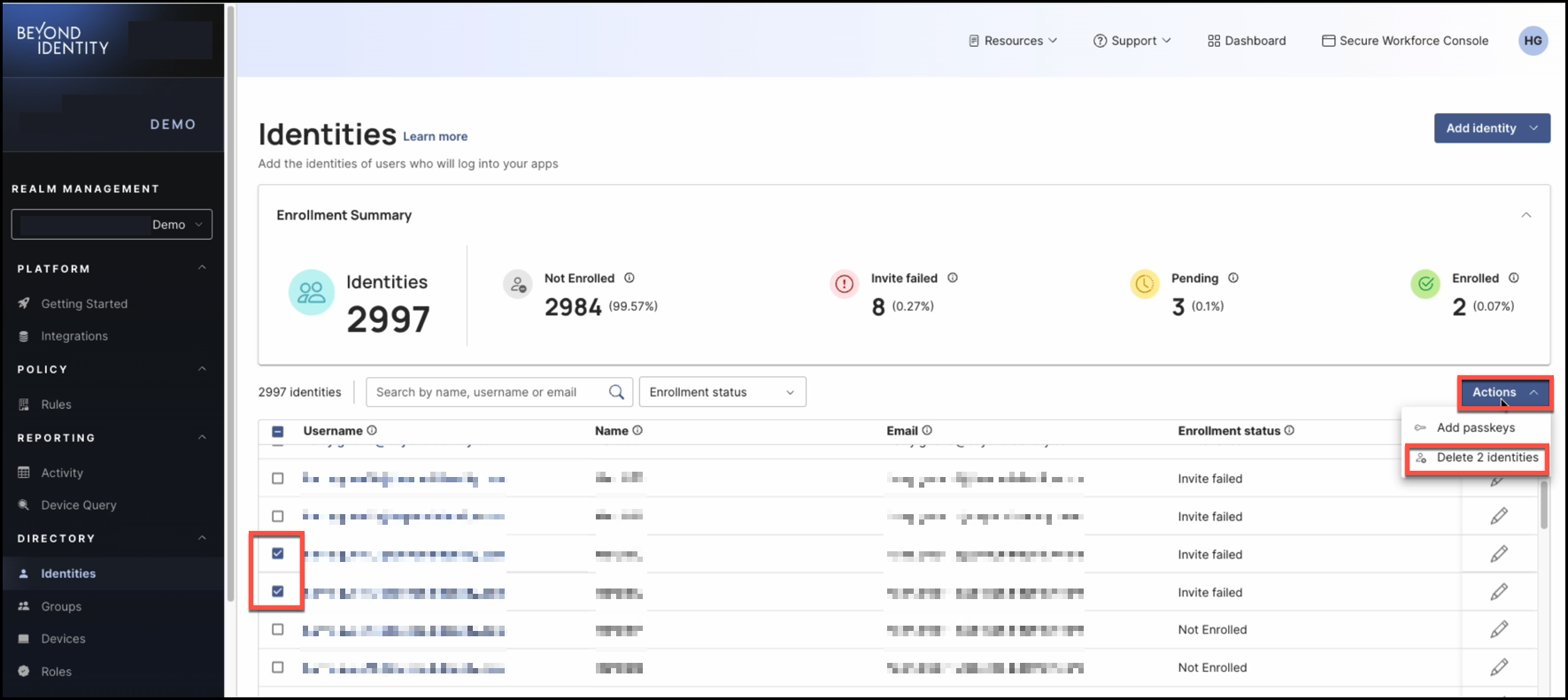Open the Dashboard link
The height and width of the screenshot is (700, 1568).
(1247, 41)
